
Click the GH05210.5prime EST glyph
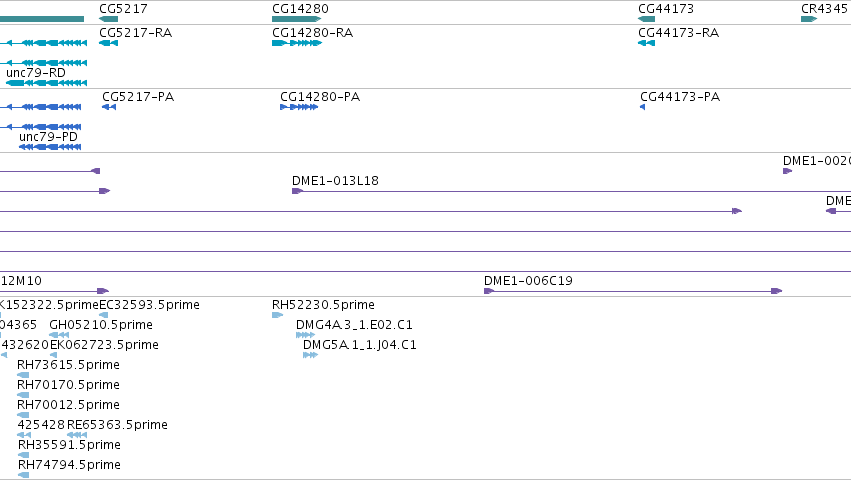click(59, 335)
